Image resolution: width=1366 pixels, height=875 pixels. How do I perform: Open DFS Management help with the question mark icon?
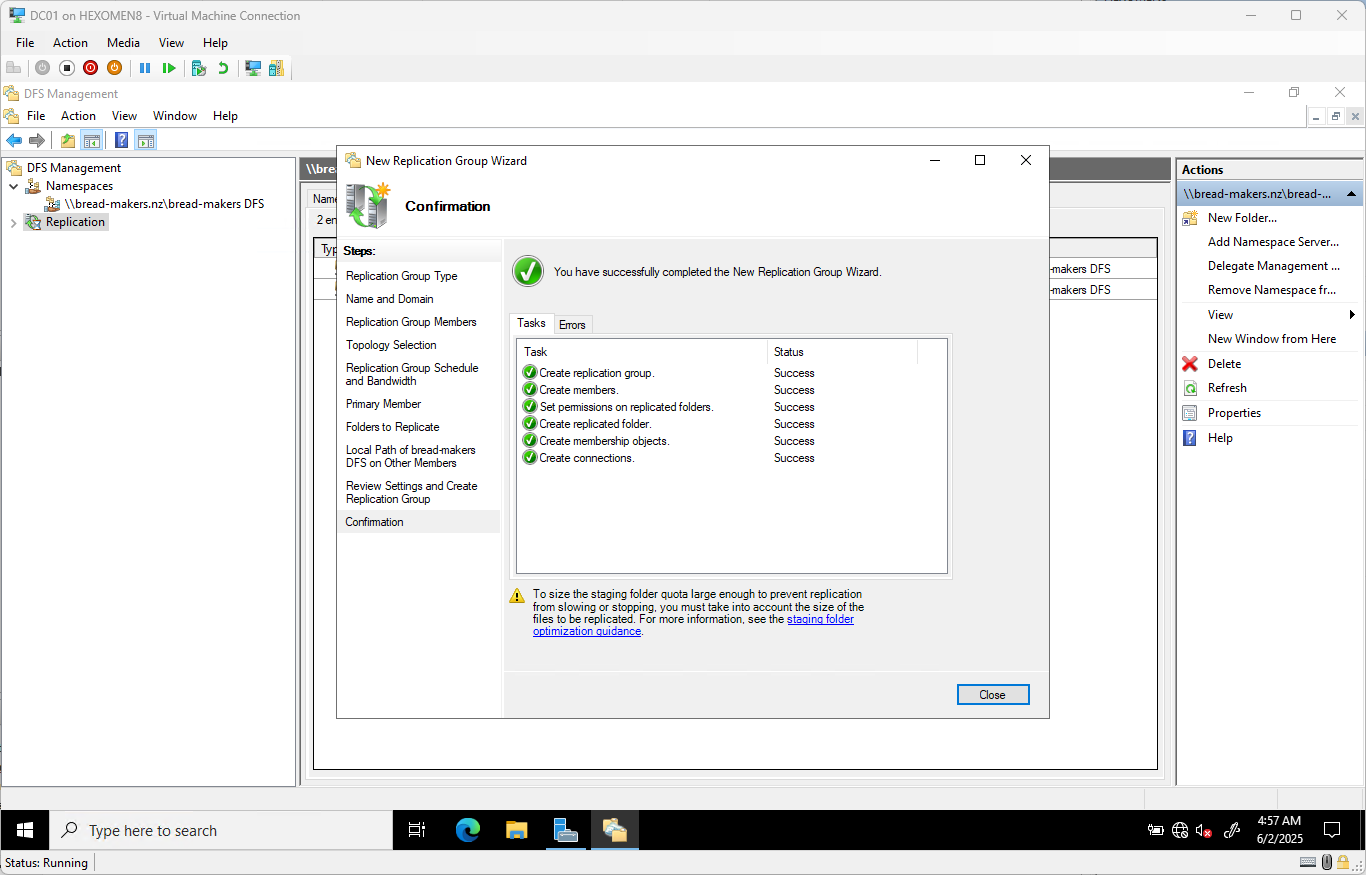coord(121,140)
